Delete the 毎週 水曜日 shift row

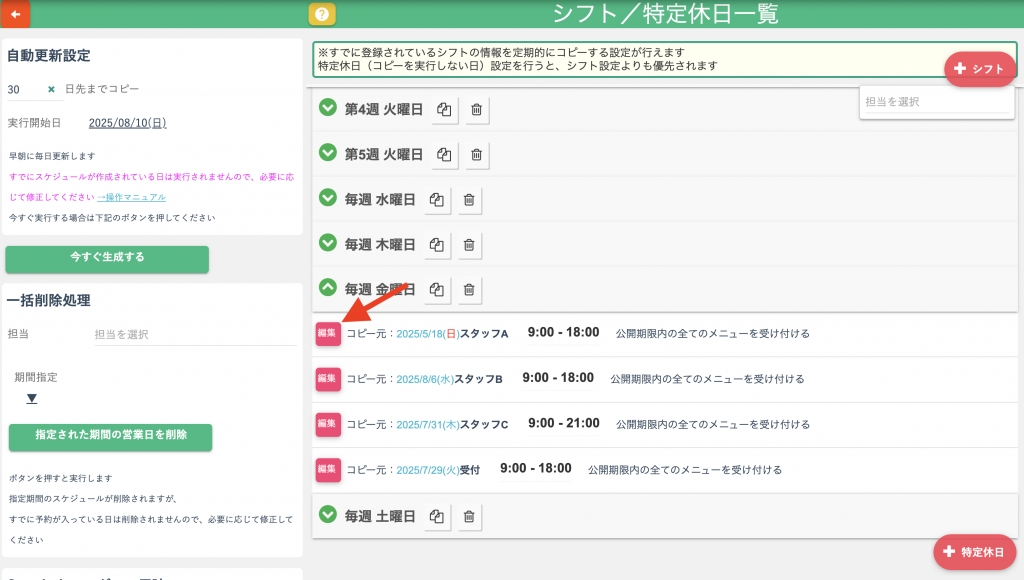tap(469, 200)
